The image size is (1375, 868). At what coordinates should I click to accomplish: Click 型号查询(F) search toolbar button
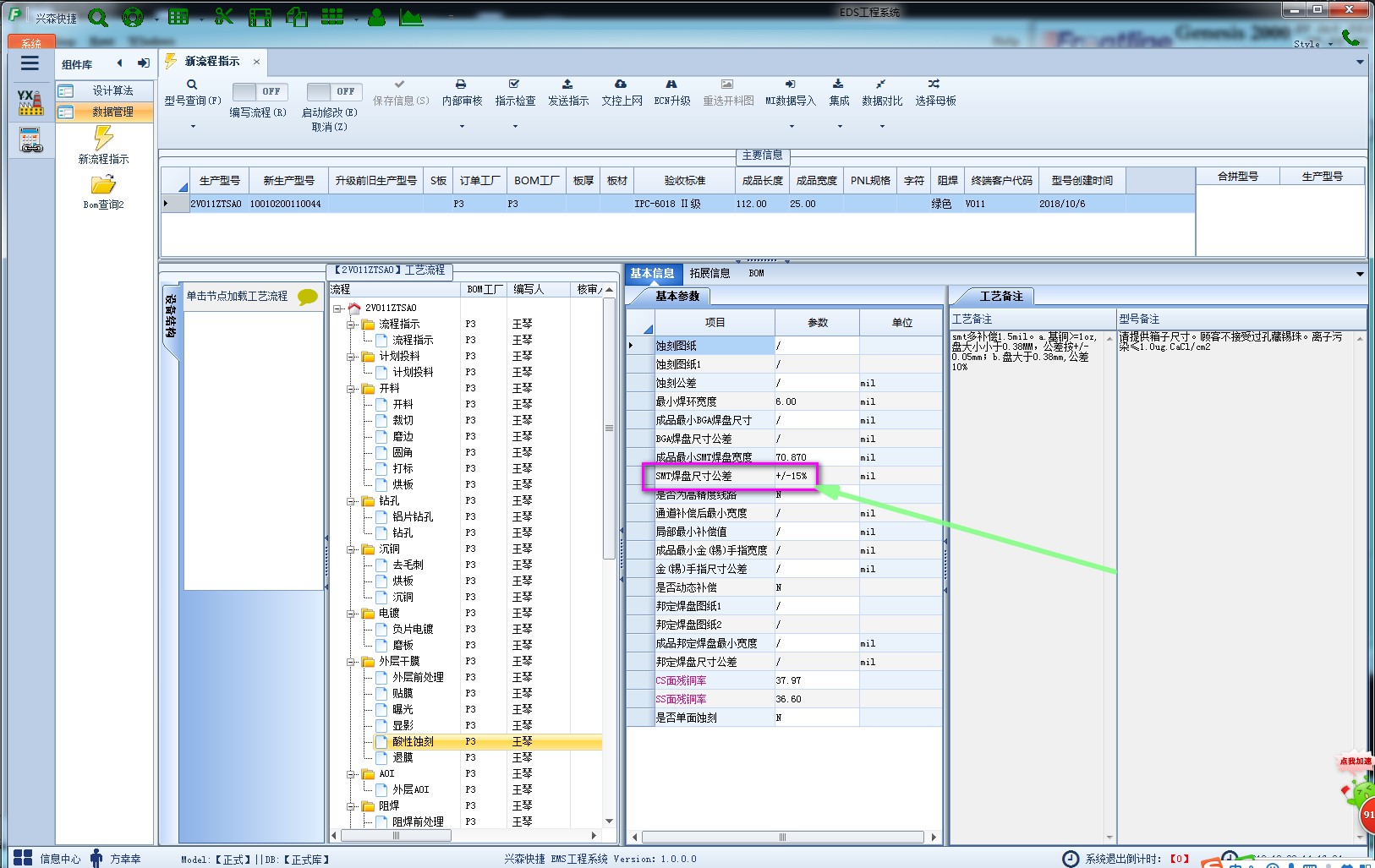193,93
